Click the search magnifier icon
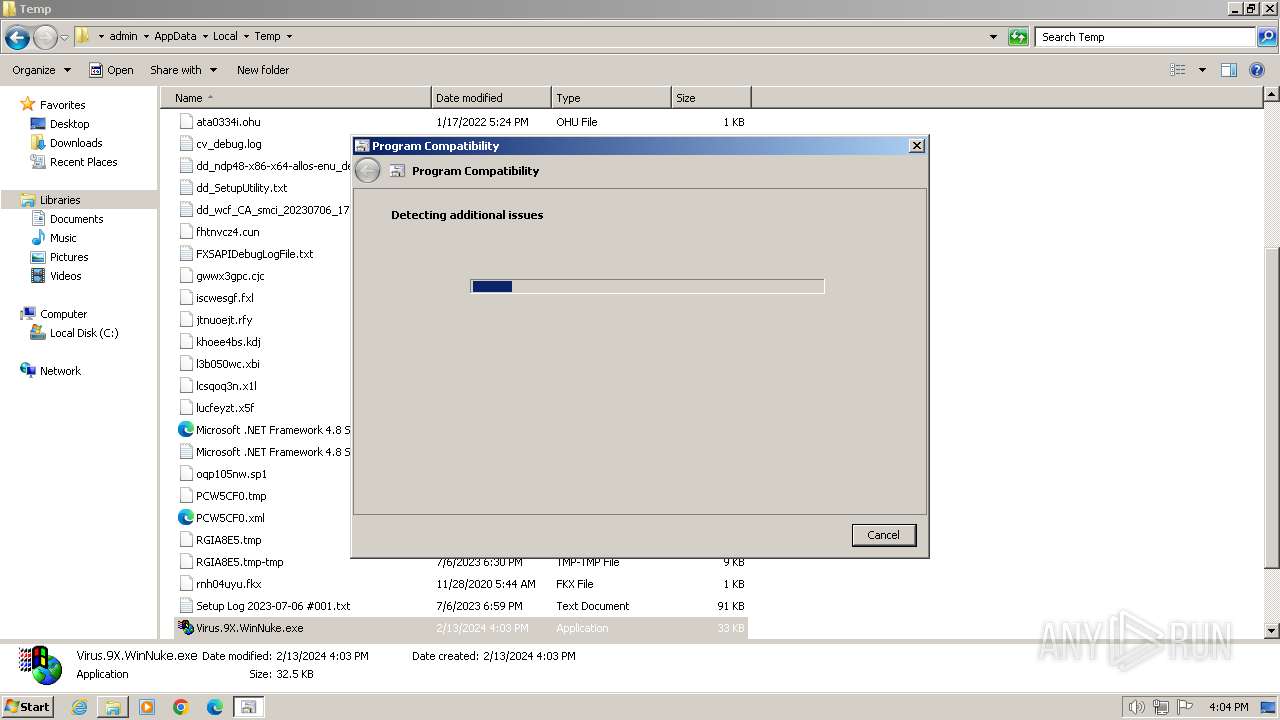Image resolution: width=1280 pixels, height=720 pixels. pyautogui.click(x=1267, y=37)
